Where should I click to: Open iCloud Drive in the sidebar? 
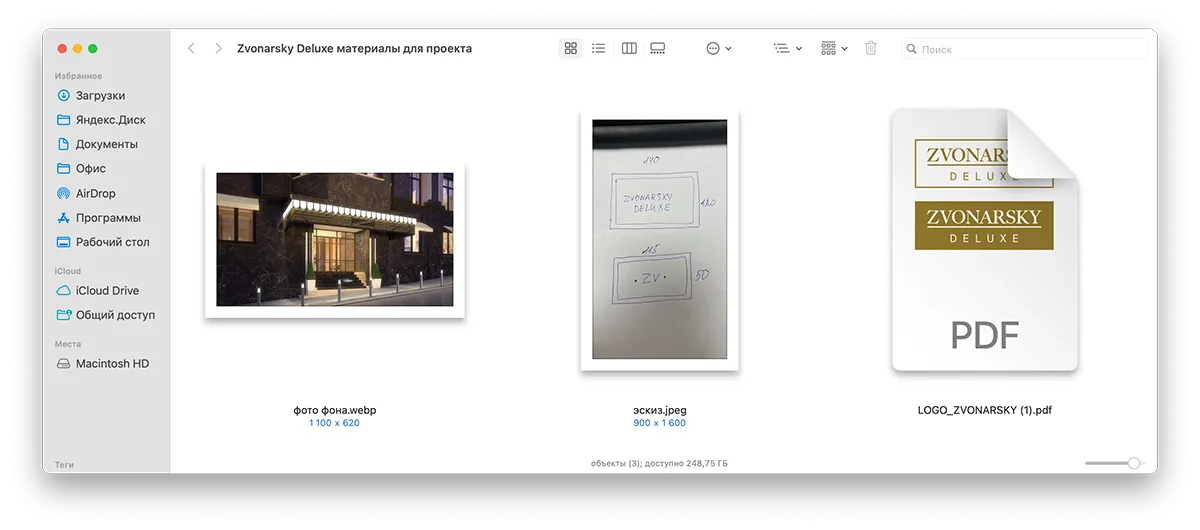106,291
